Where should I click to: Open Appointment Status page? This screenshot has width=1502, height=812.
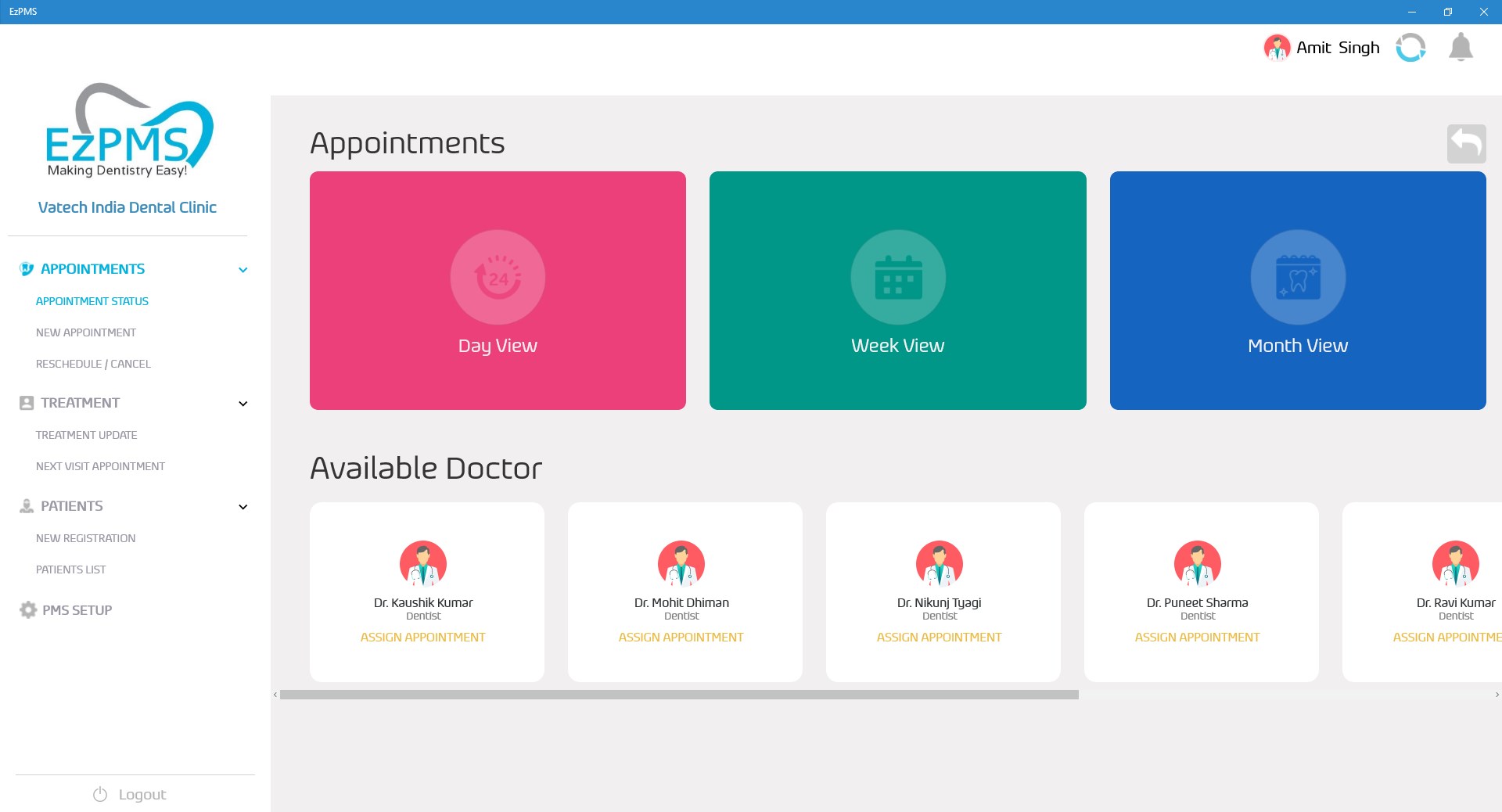pyautogui.click(x=92, y=301)
